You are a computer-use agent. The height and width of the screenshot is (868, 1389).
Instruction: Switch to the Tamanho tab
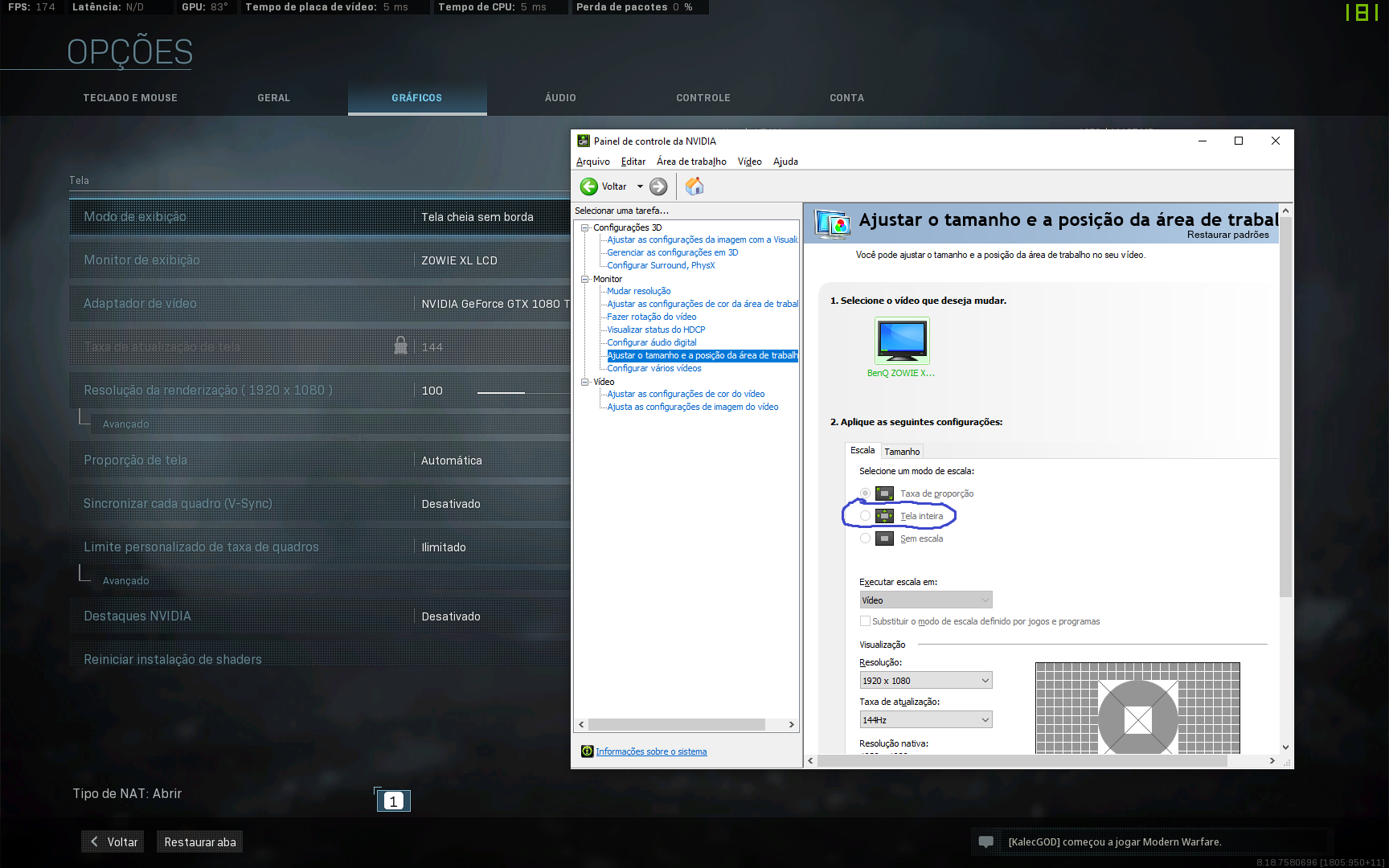click(x=902, y=452)
